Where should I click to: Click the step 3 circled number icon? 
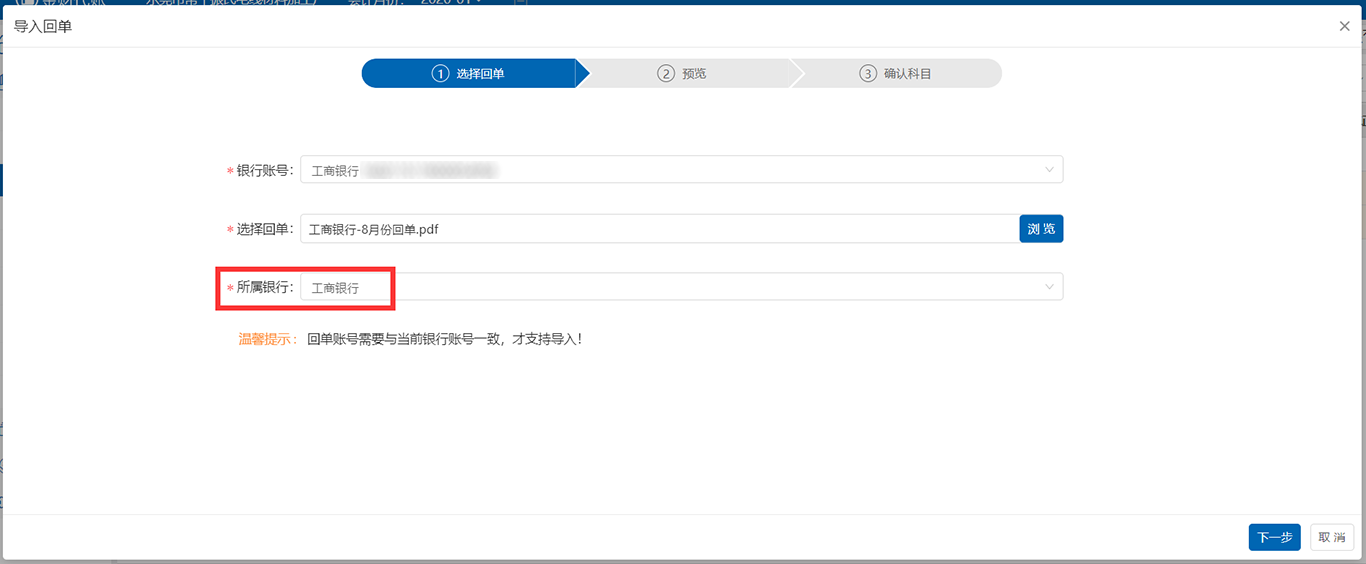(868, 74)
